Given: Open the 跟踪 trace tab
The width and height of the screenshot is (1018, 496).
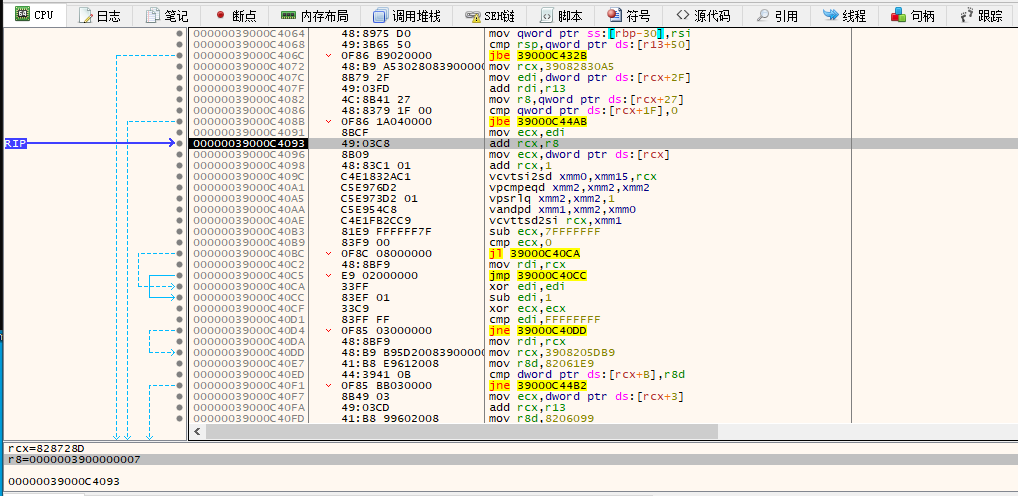Looking at the screenshot, I should [x=982, y=16].
